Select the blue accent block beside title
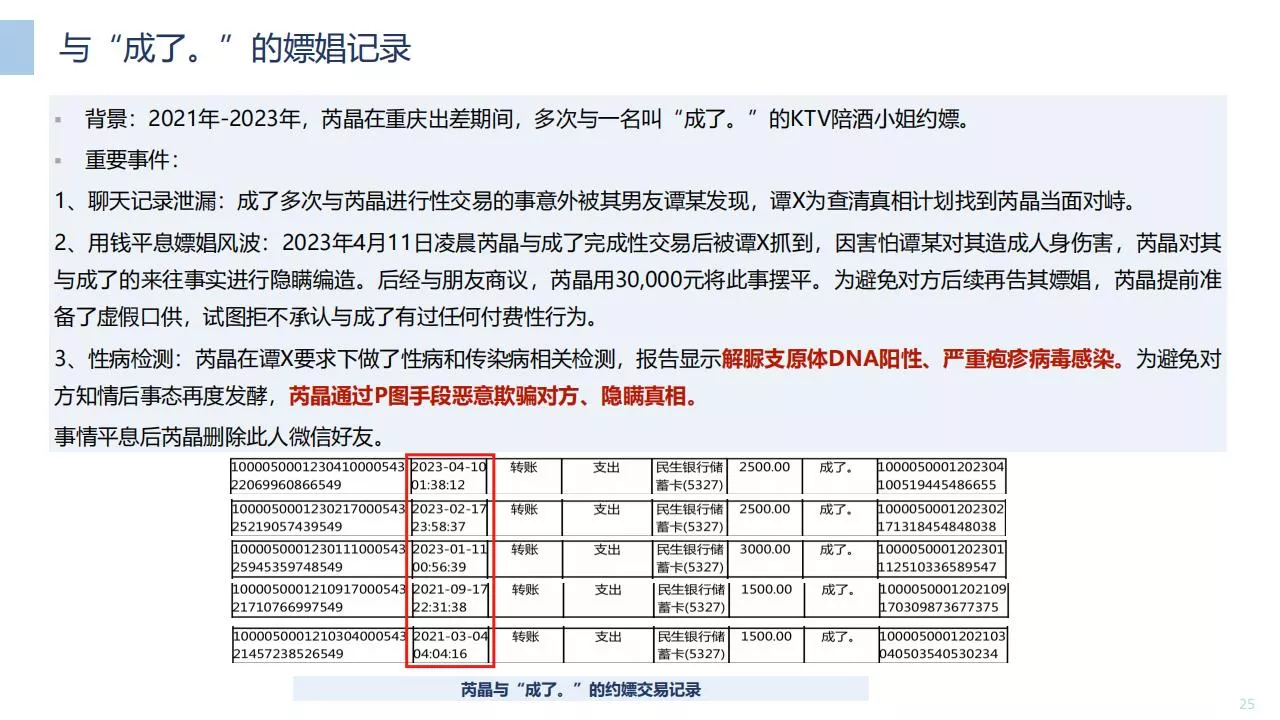The height and width of the screenshot is (720, 1280). point(17,47)
